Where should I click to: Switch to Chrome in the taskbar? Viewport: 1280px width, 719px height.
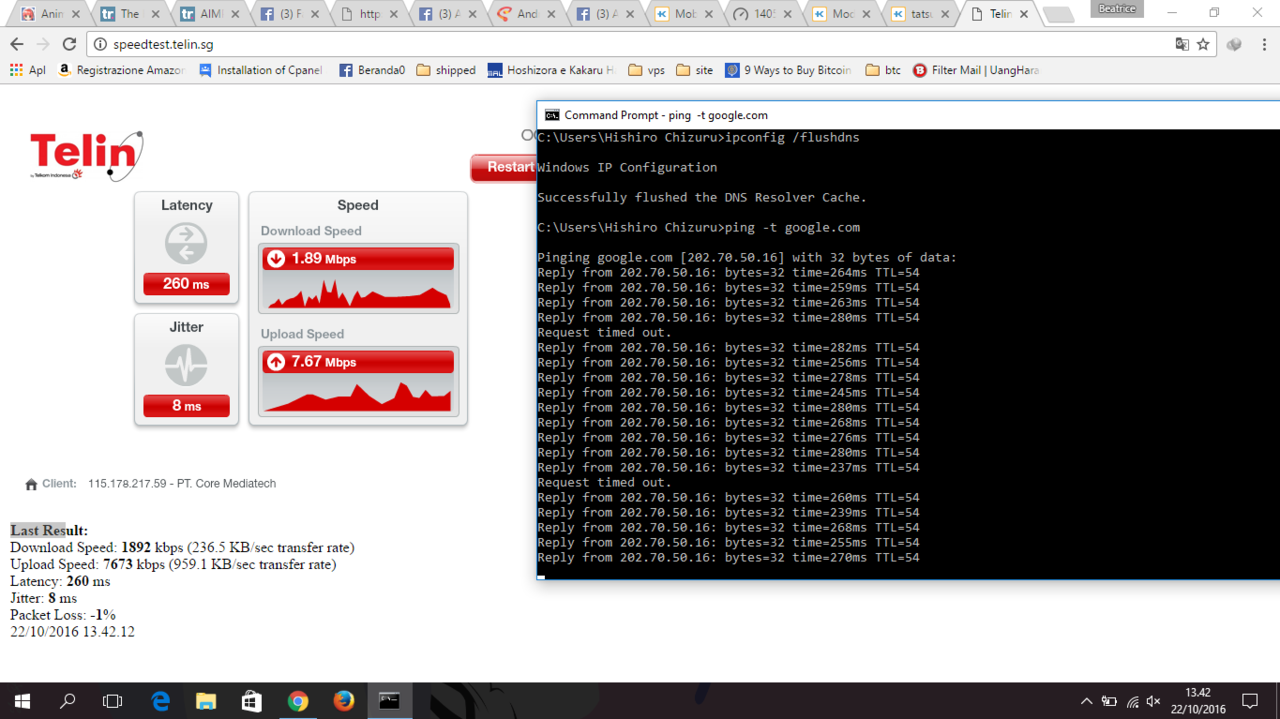click(298, 701)
